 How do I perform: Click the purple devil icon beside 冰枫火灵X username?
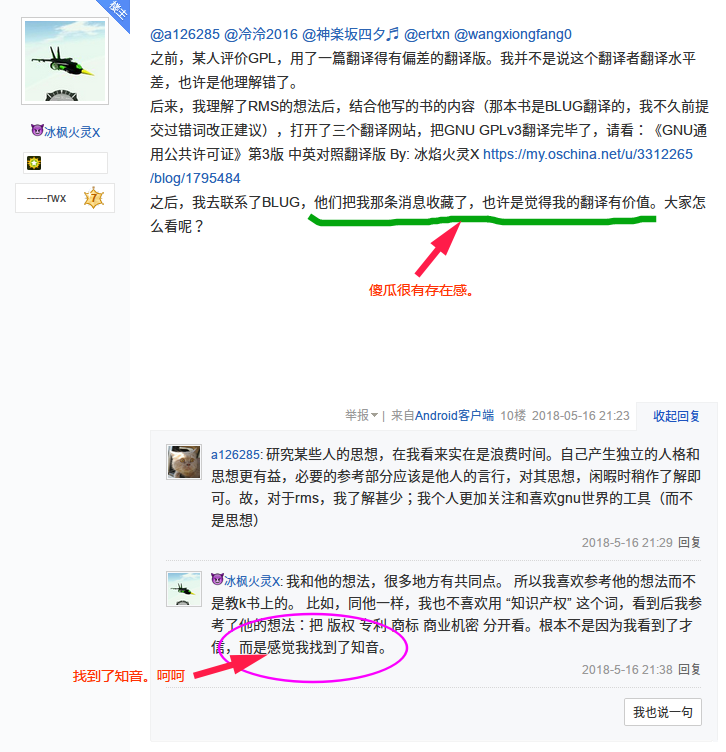pyautogui.click(x=37, y=130)
